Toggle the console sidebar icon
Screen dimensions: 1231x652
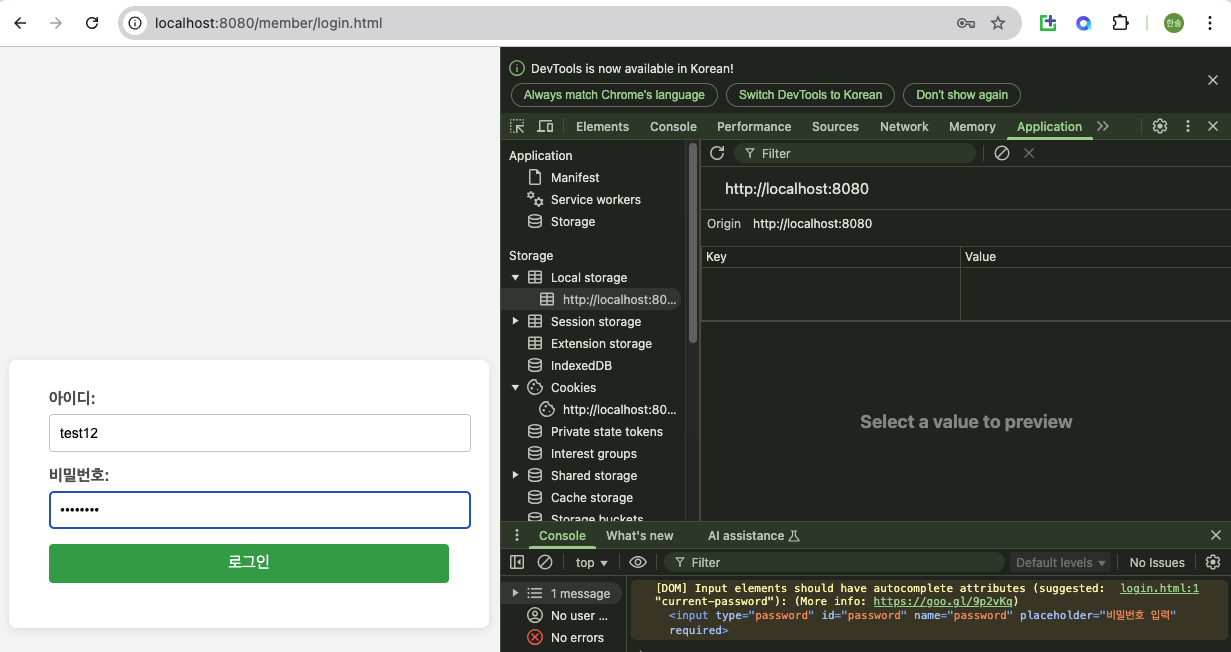click(517, 562)
